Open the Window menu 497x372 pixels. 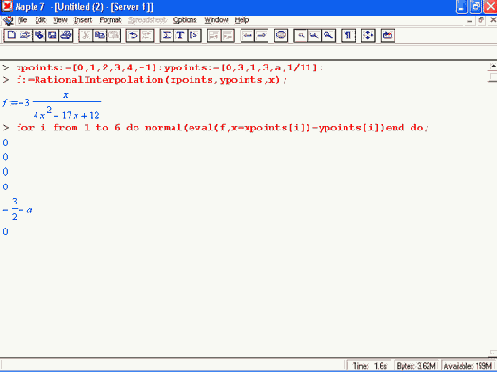tap(216, 20)
